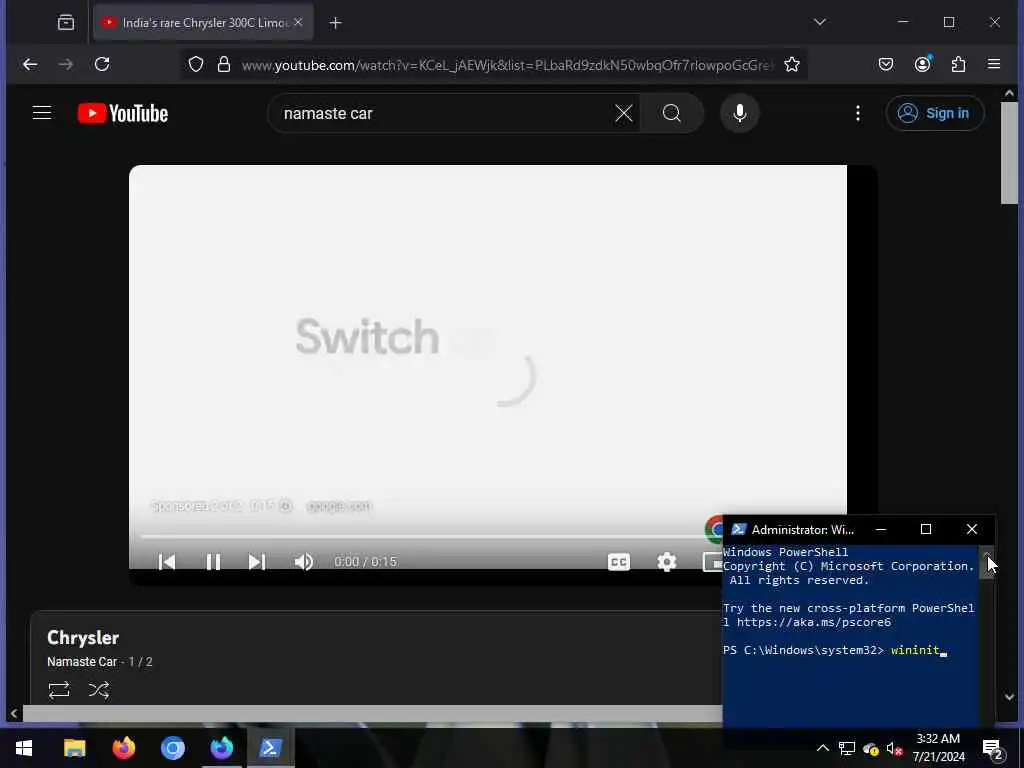List all tabs dropdown arrow
Image resolution: width=1024 pixels, height=768 pixels.
(820, 22)
